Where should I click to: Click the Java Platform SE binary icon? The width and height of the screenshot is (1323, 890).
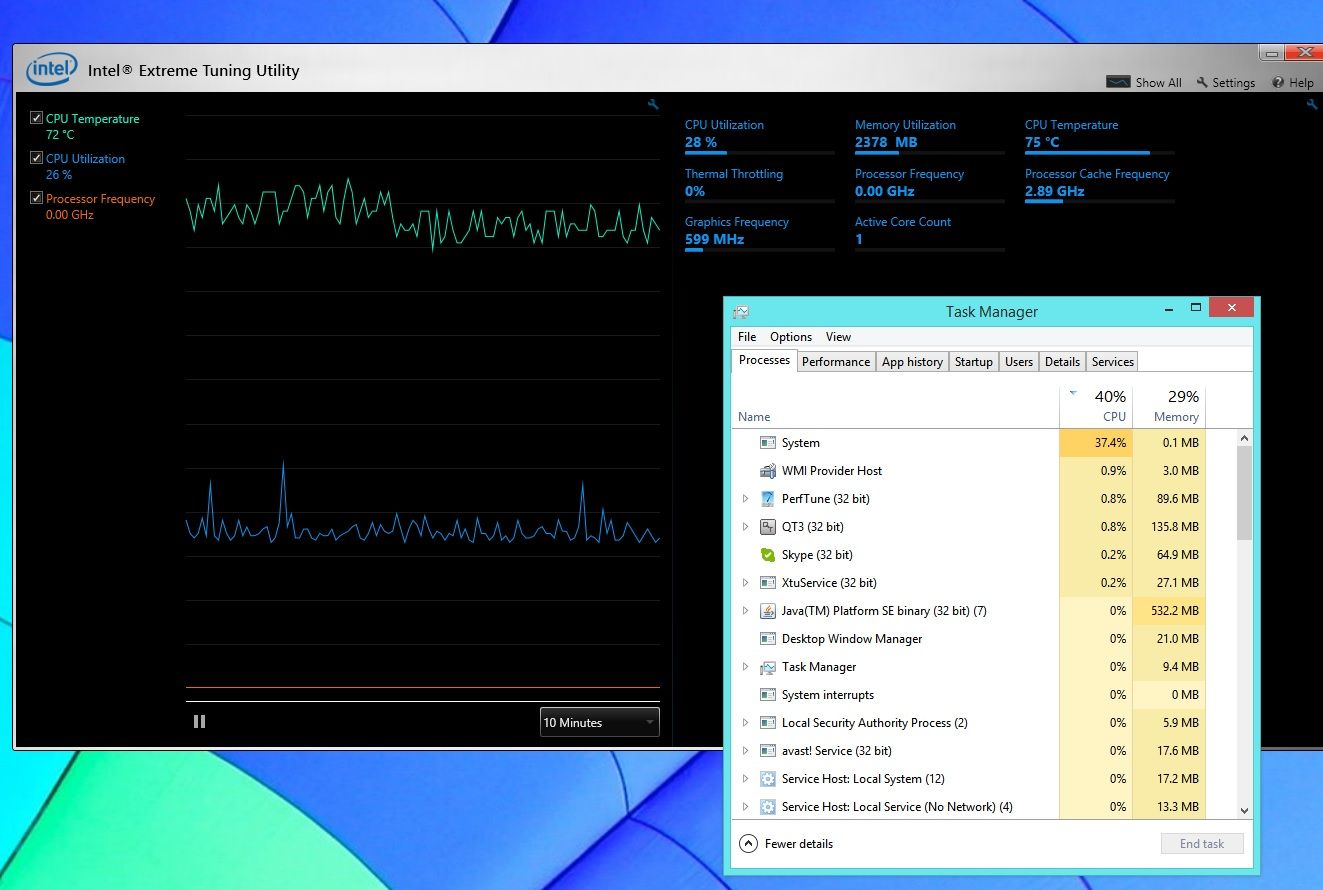[x=768, y=610]
